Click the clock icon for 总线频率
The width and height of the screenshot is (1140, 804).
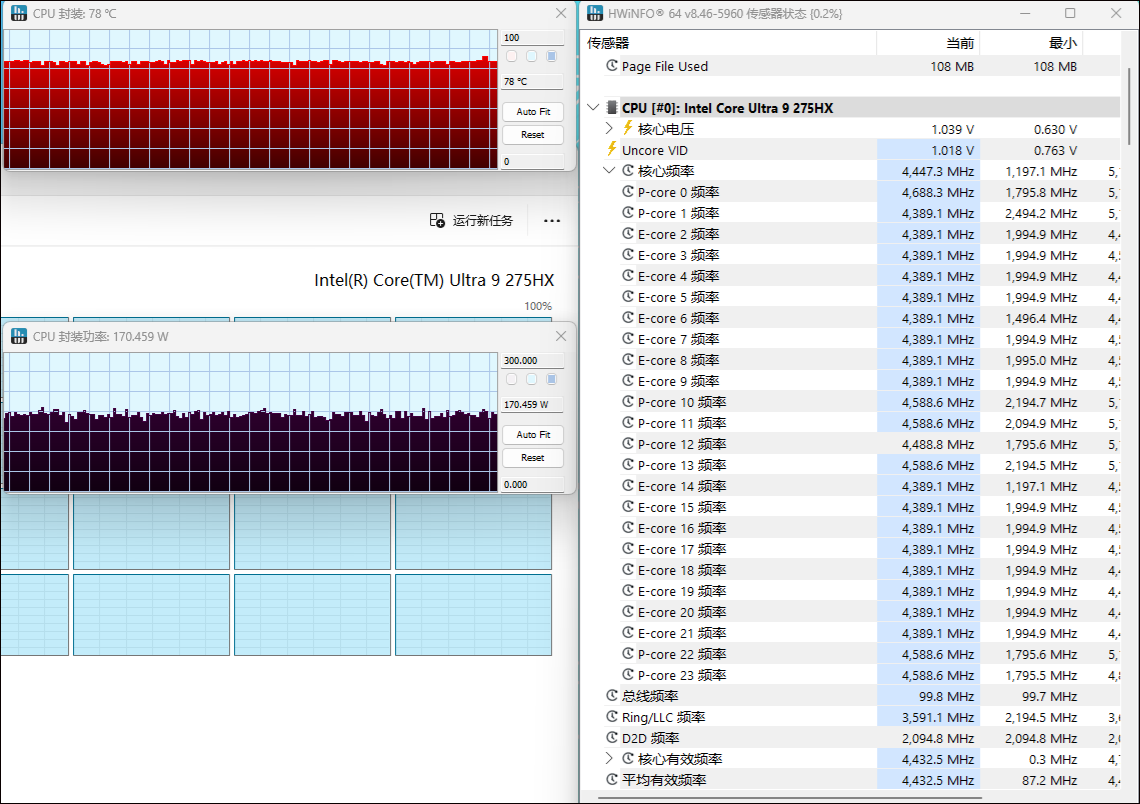[612, 695]
